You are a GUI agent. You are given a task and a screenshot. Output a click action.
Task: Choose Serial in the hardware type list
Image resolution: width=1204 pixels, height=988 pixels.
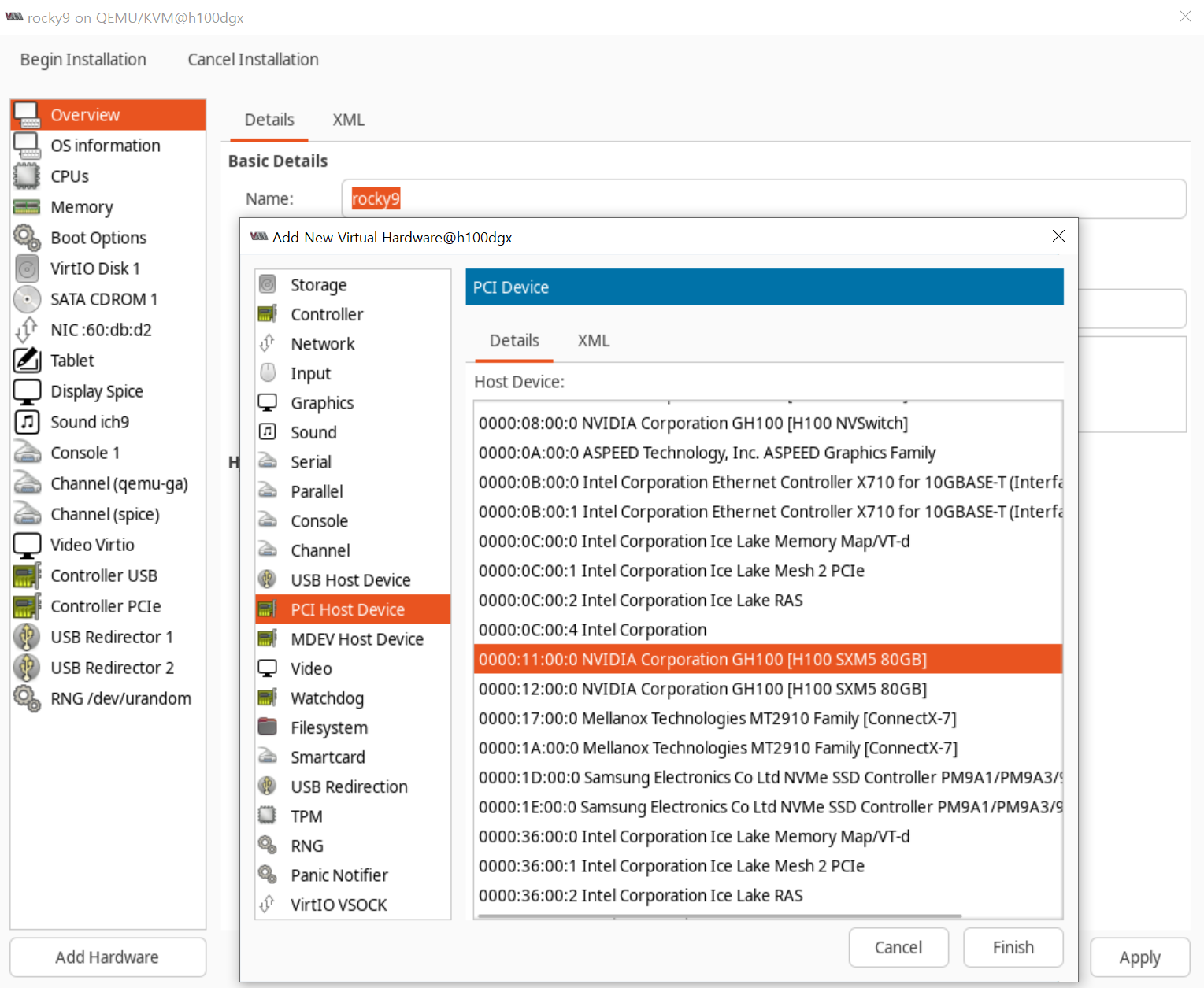coord(353,462)
